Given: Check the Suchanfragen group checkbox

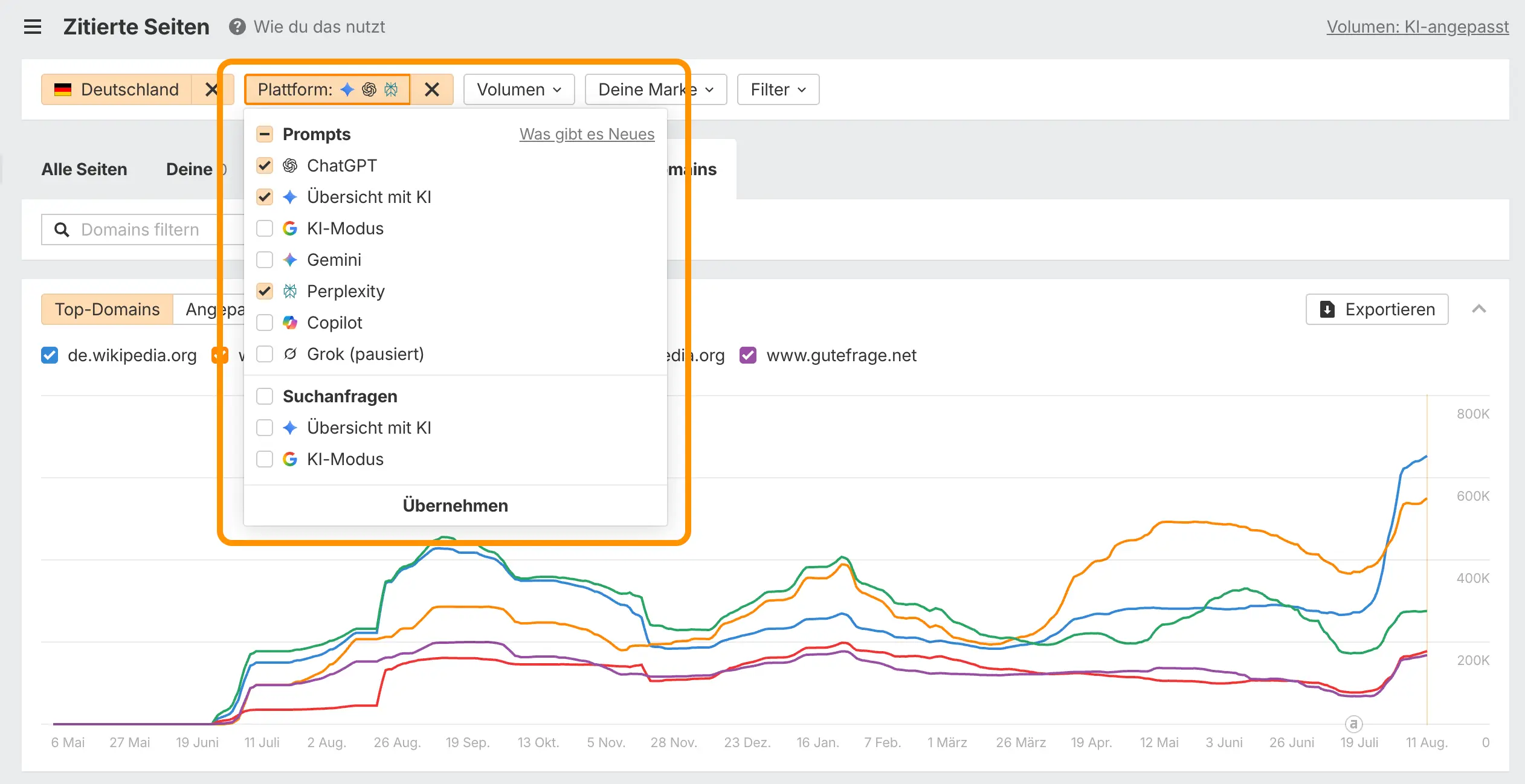Looking at the screenshot, I should coord(265,396).
